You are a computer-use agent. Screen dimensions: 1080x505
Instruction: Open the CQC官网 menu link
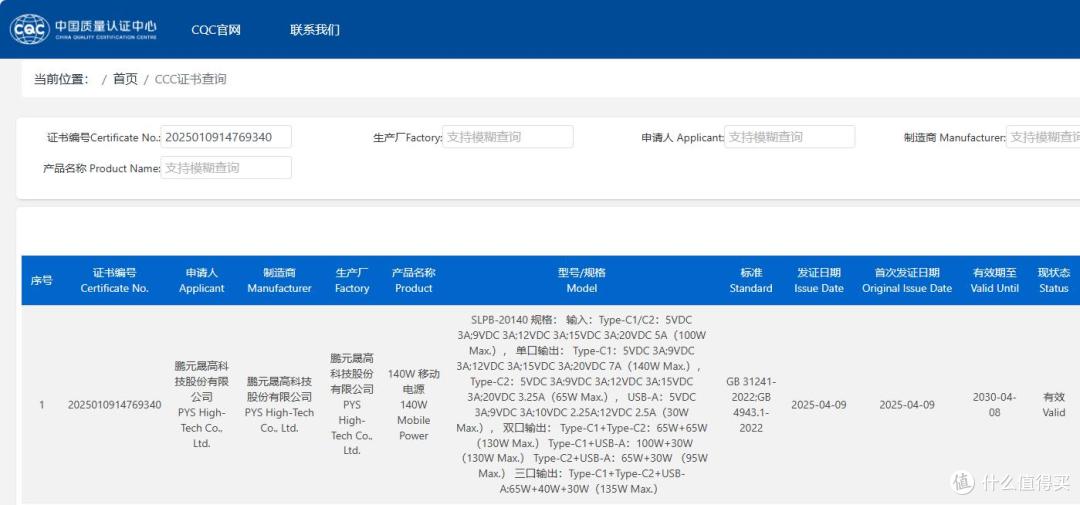click(216, 30)
